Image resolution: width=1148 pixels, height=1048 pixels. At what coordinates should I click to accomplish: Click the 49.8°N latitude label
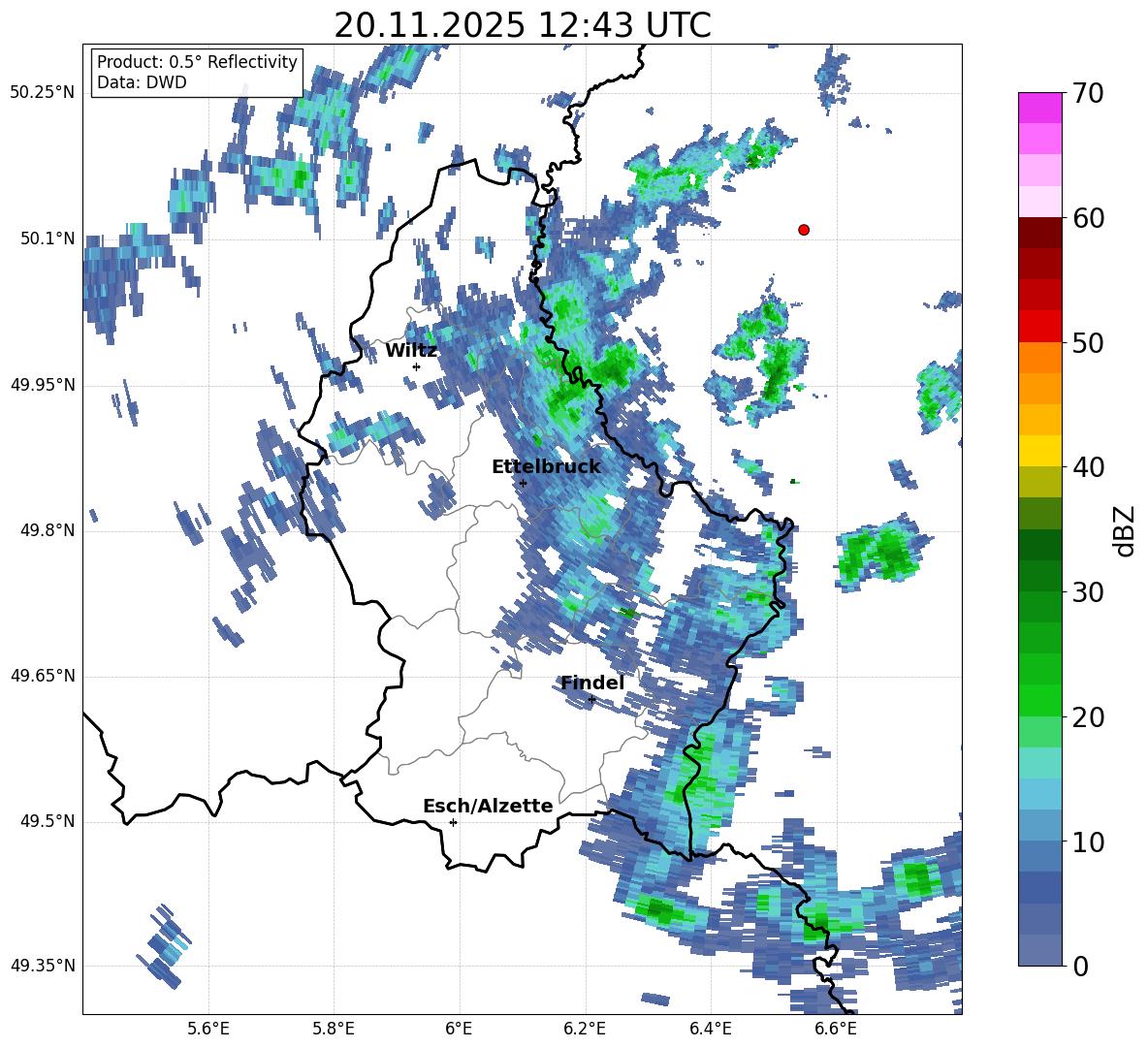[x=48, y=530]
